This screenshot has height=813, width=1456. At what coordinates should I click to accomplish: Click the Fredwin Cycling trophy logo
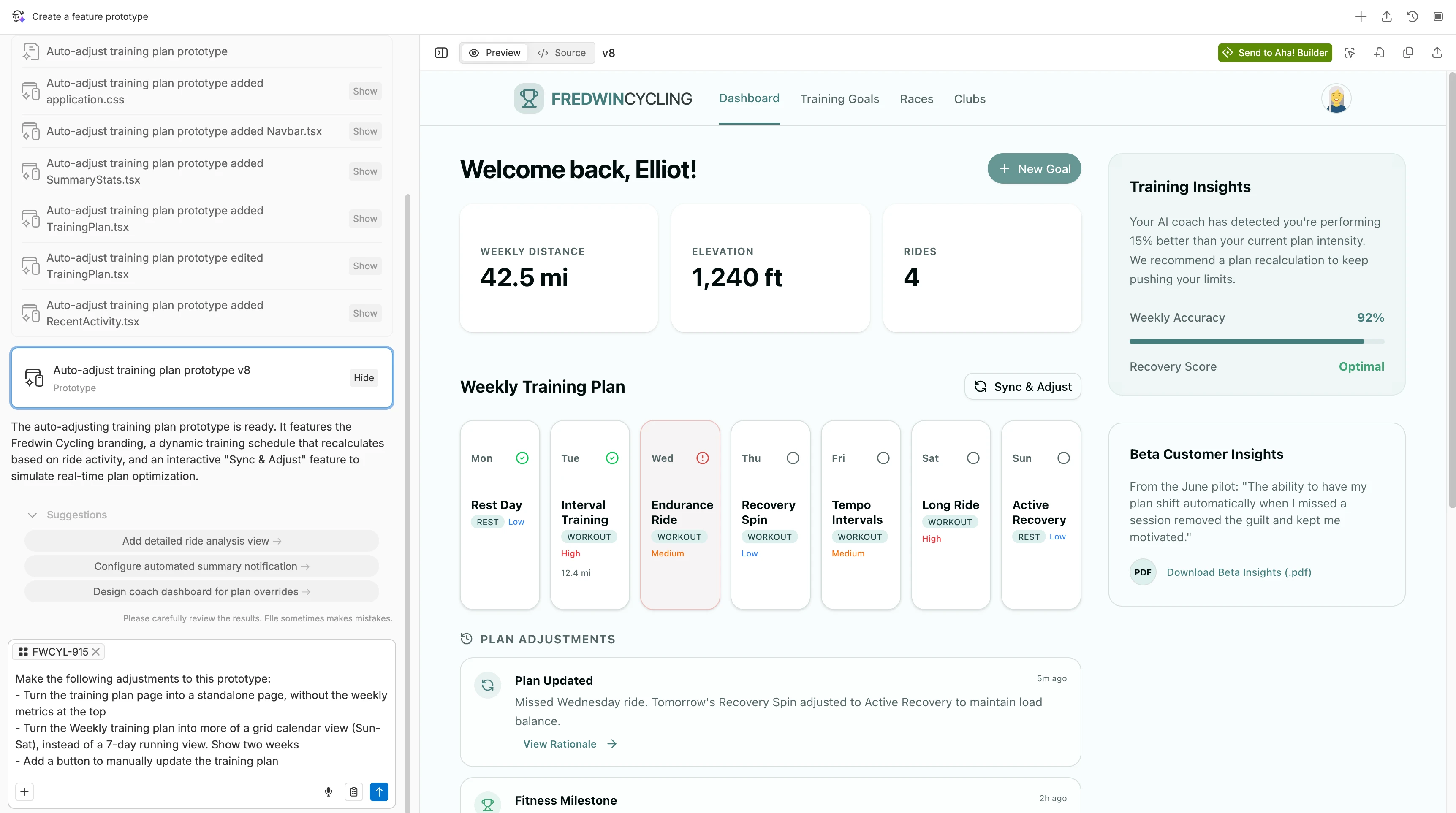(529, 98)
